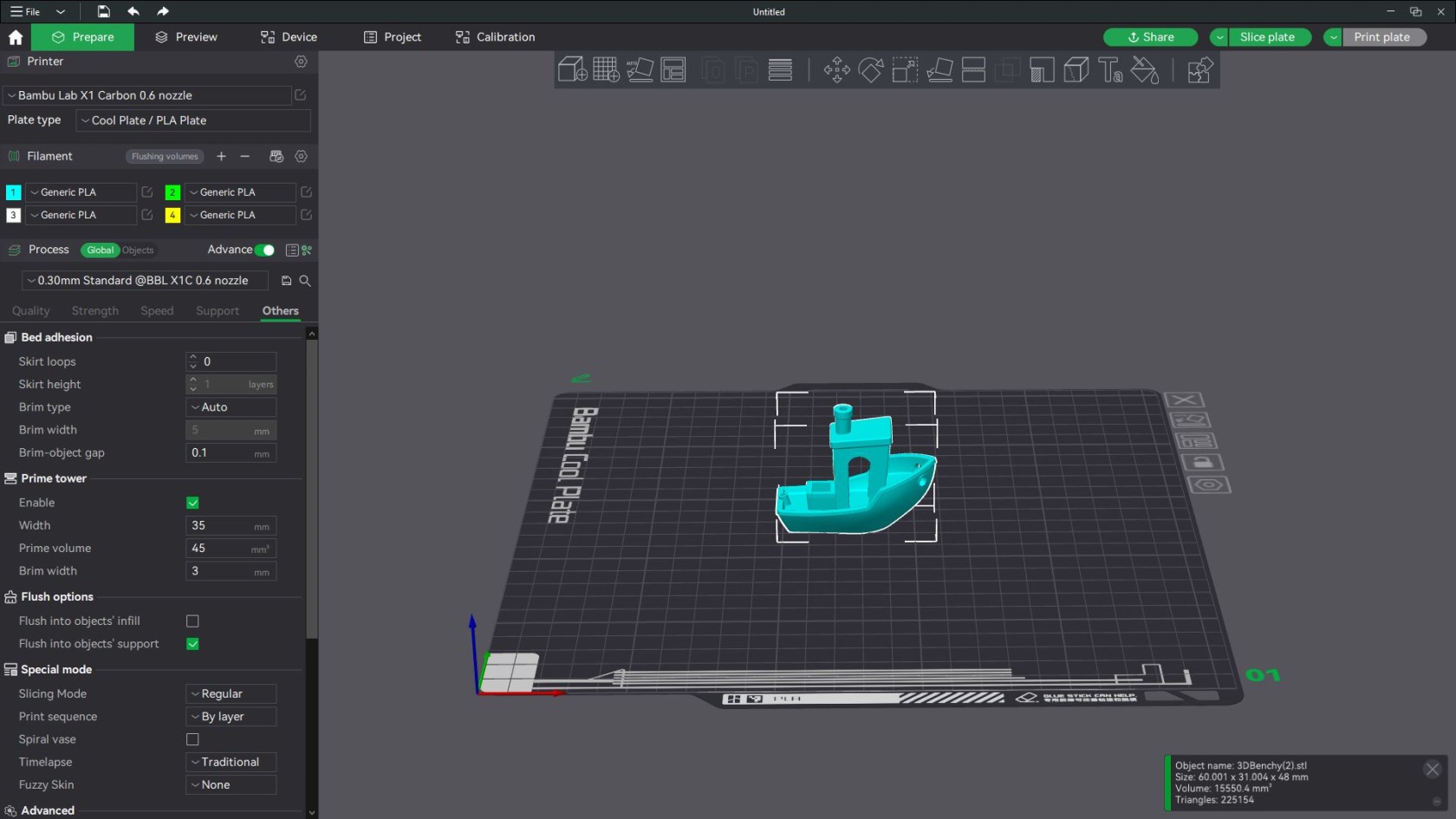Remove a filament with the minus icon
The height and width of the screenshot is (819, 1456).
point(245,156)
